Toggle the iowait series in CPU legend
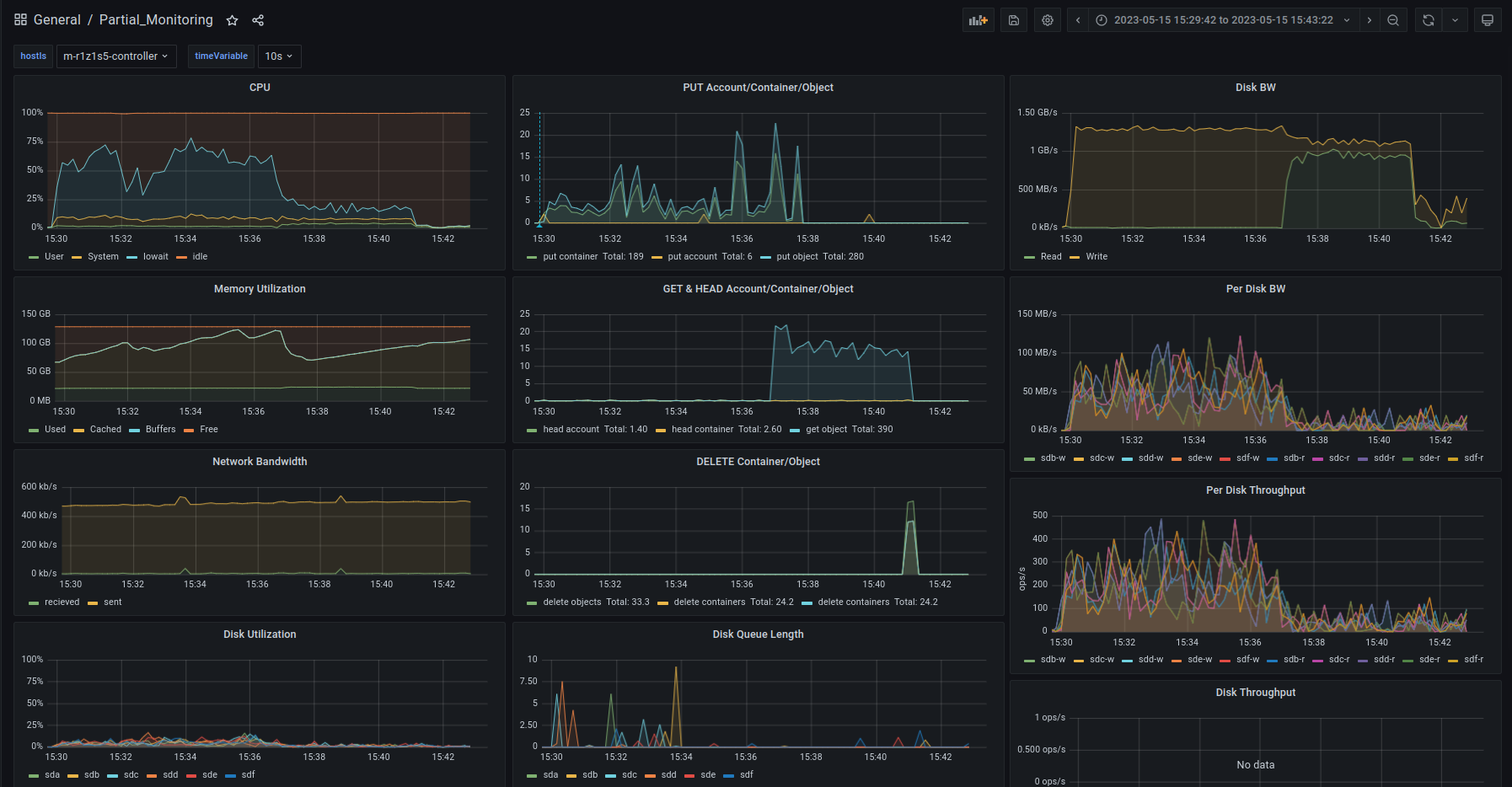Image resolution: width=1512 pixels, height=787 pixels. (155, 257)
